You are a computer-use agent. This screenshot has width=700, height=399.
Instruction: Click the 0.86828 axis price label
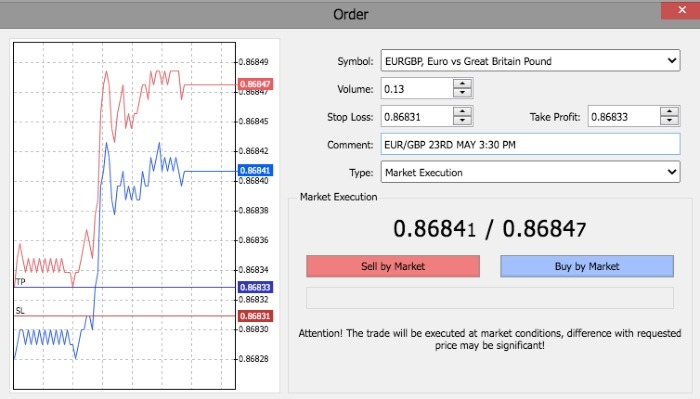(x=254, y=359)
